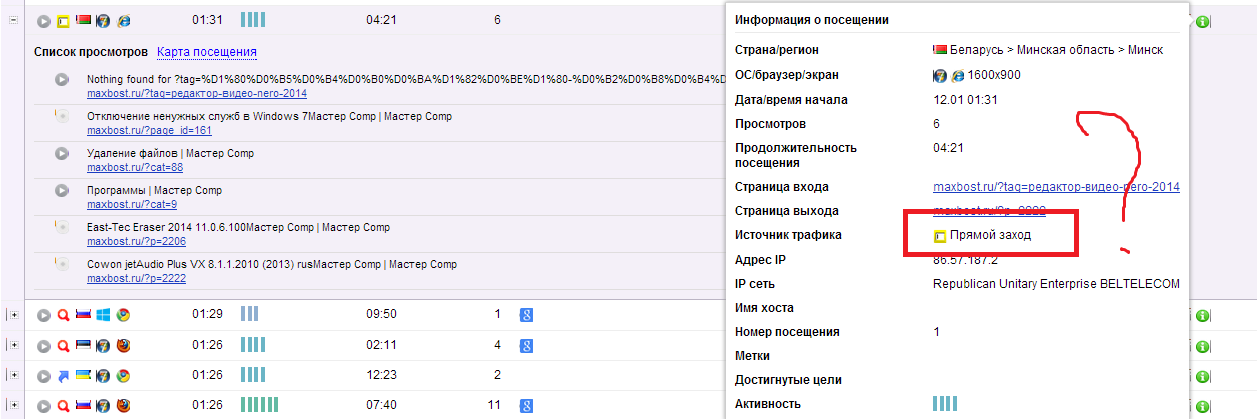The height and width of the screenshot is (419, 1257).
Task: Click the Google icon in 09:50 duration row
Action: click(x=525, y=315)
